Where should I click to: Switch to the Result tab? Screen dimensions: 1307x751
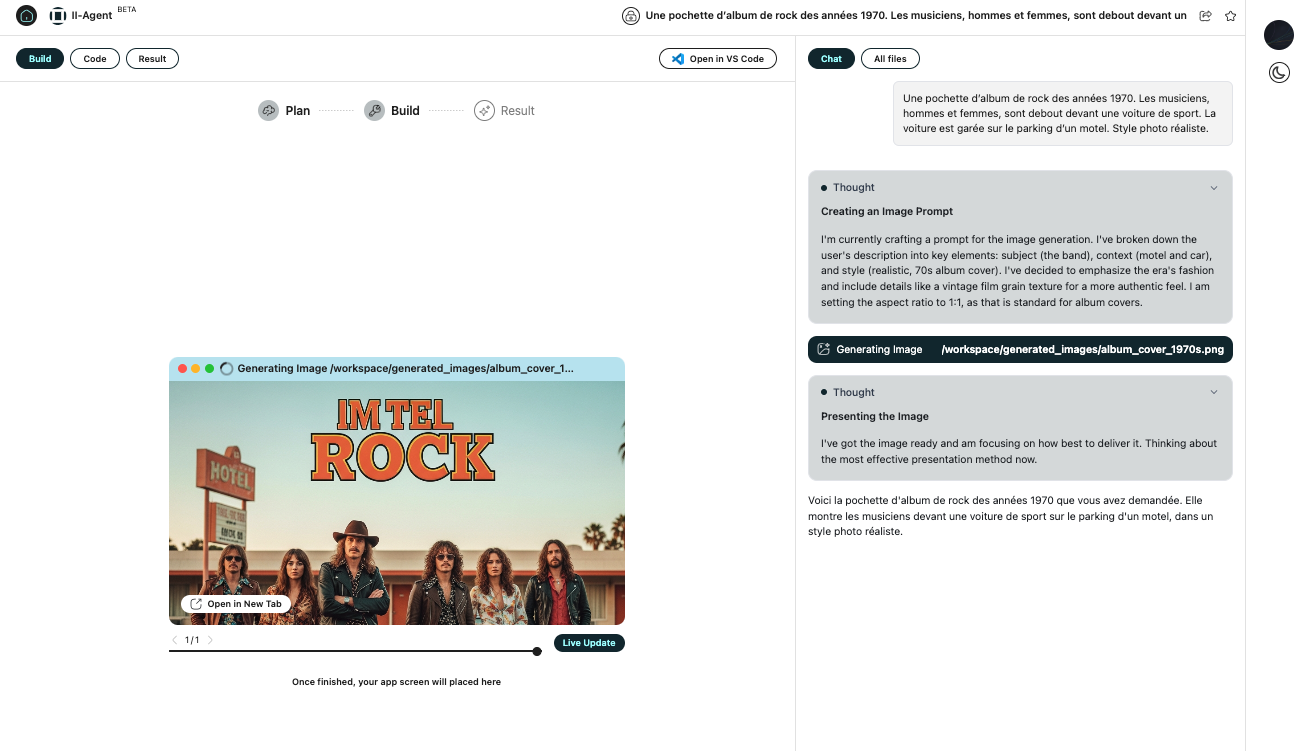pyautogui.click(x=152, y=59)
